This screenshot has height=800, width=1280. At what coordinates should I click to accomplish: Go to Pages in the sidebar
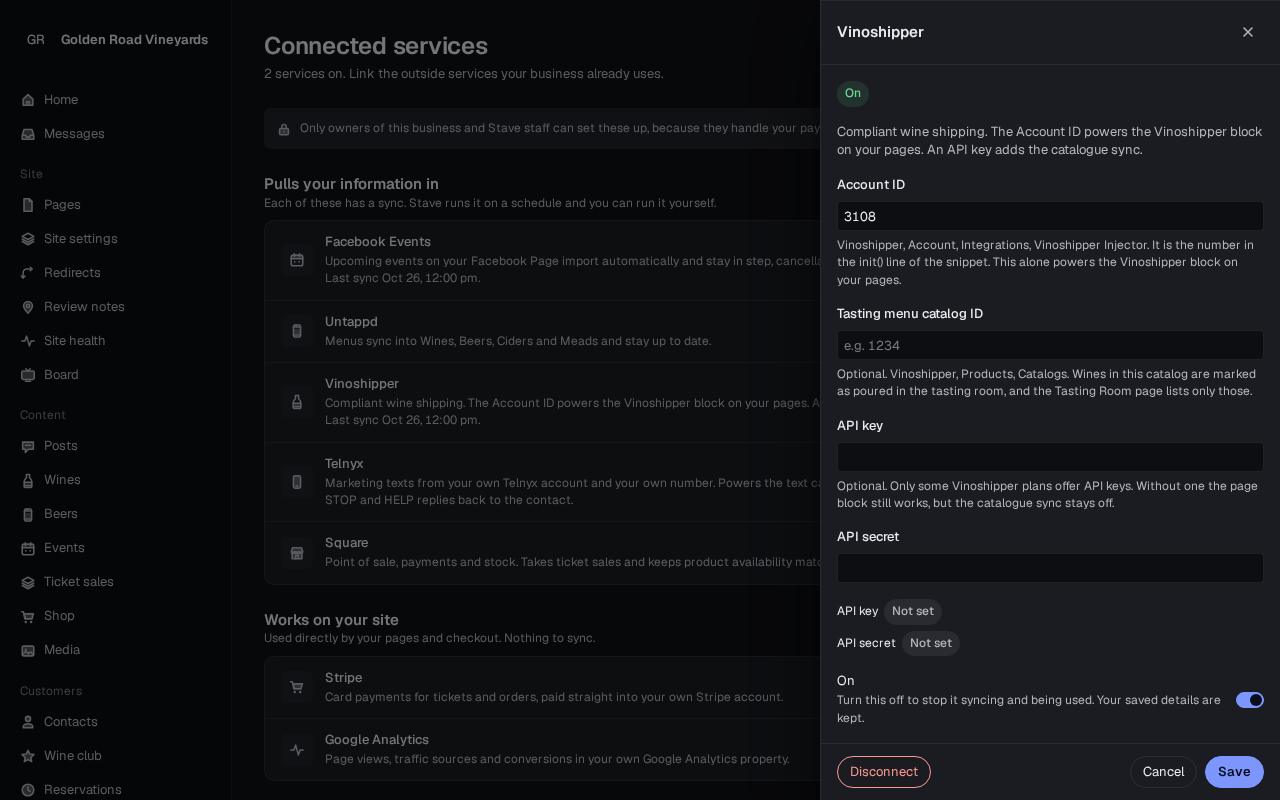click(x=115, y=205)
